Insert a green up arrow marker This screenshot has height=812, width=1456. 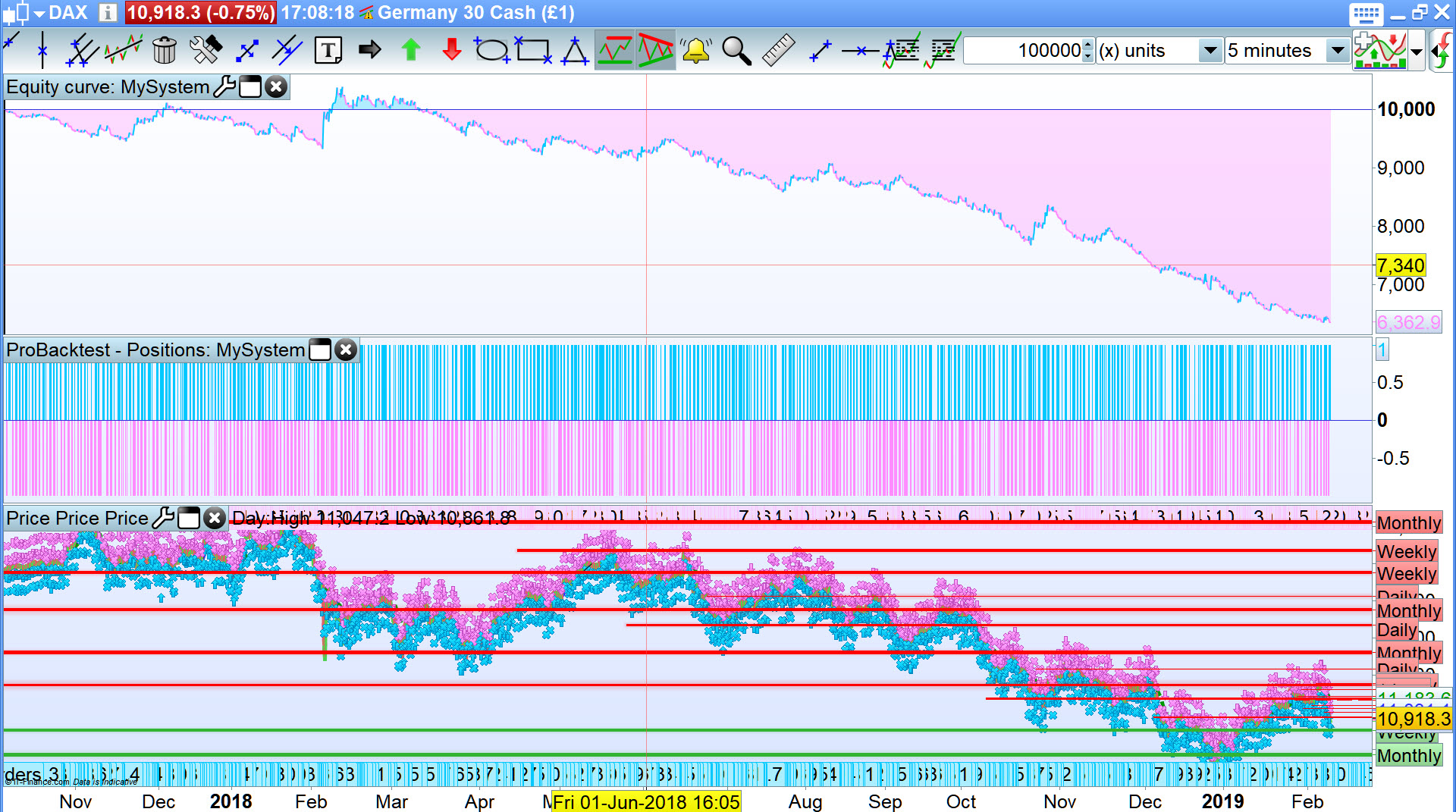(410, 50)
